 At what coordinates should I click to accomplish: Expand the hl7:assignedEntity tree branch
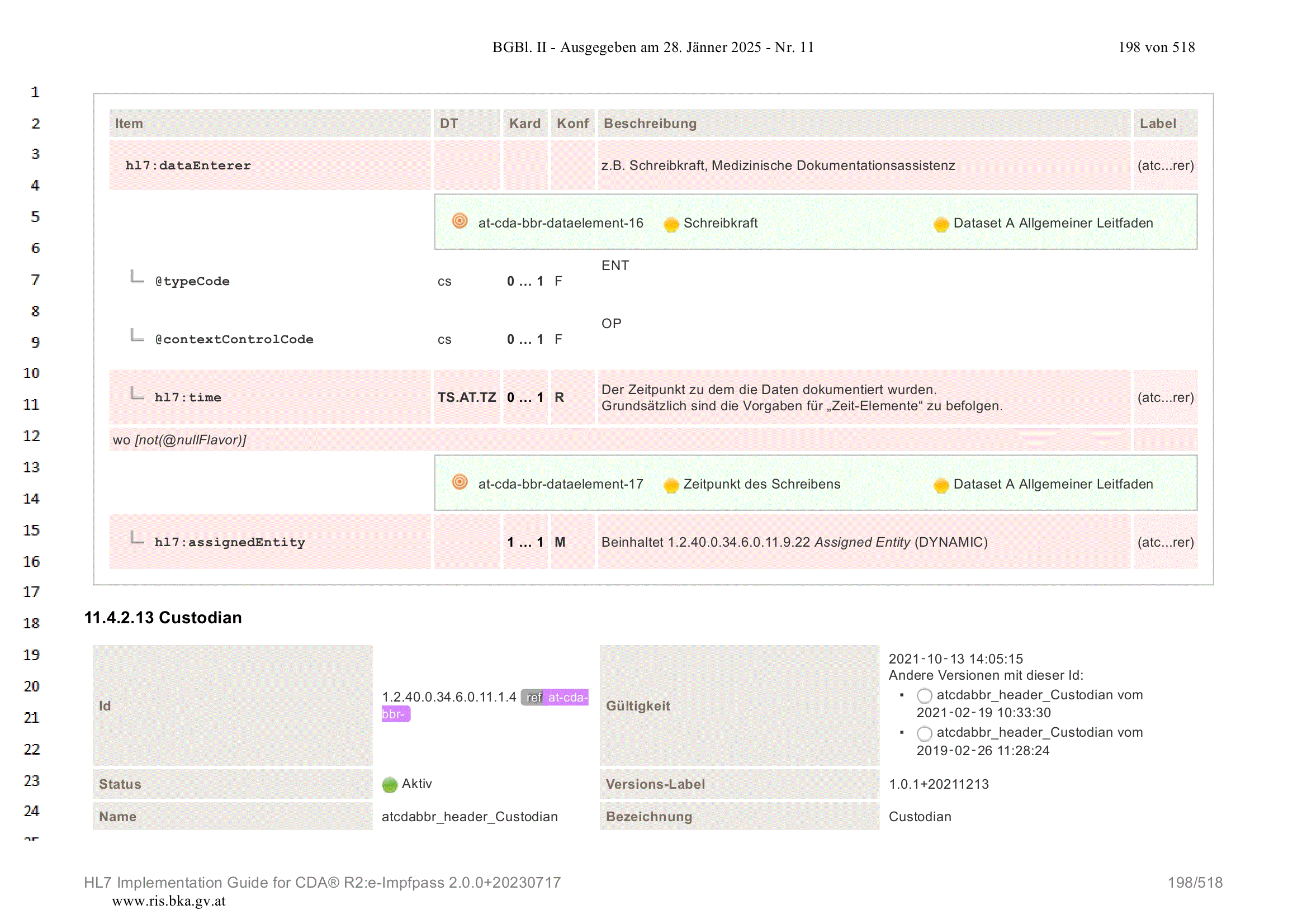point(137,537)
